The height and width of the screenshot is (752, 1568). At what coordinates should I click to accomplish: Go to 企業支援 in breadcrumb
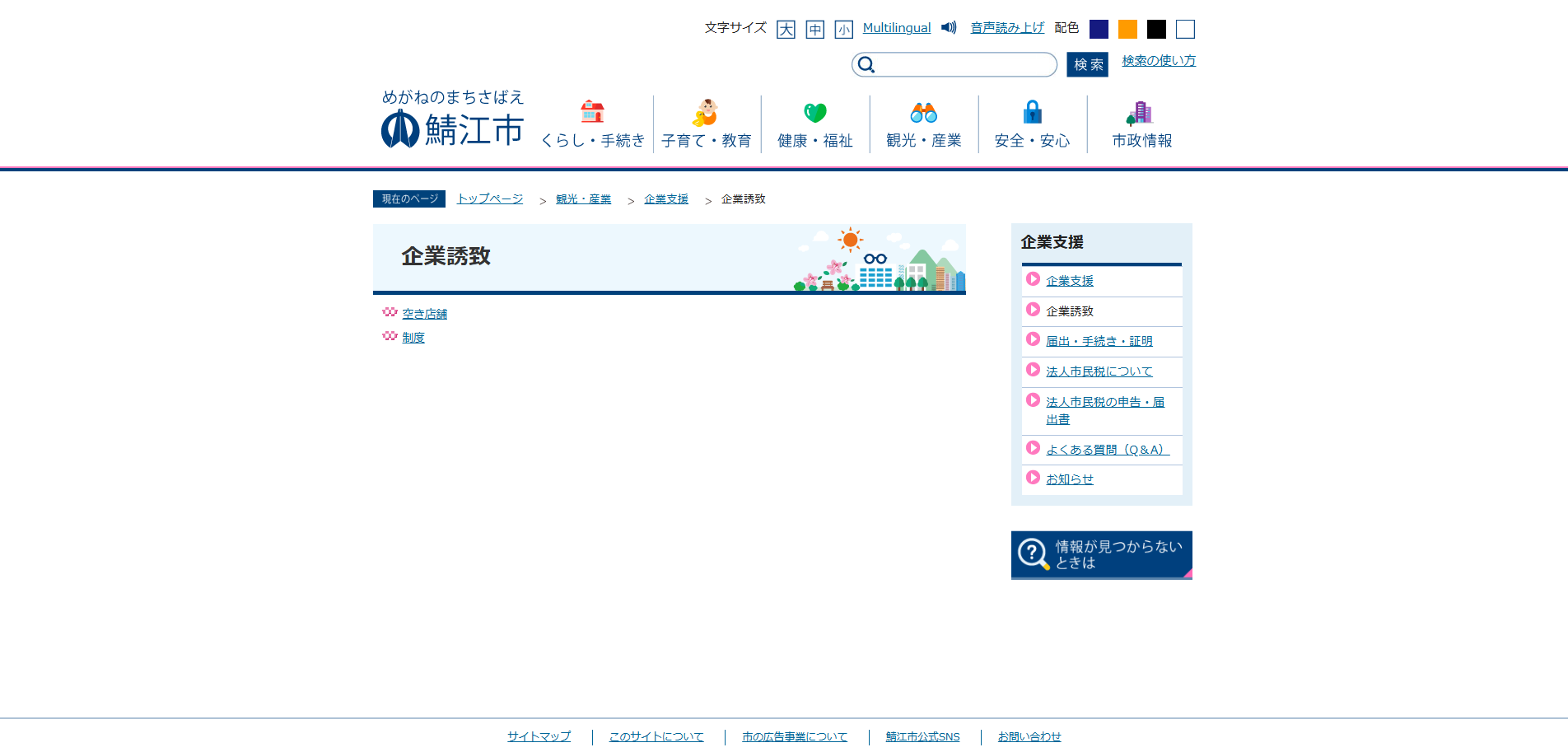[x=666, y=199]
